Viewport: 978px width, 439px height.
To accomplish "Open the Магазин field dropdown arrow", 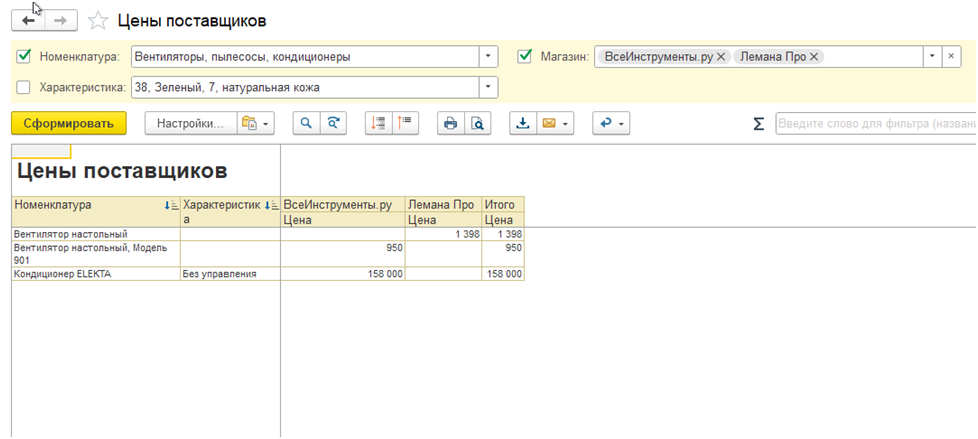I will 932,57.
